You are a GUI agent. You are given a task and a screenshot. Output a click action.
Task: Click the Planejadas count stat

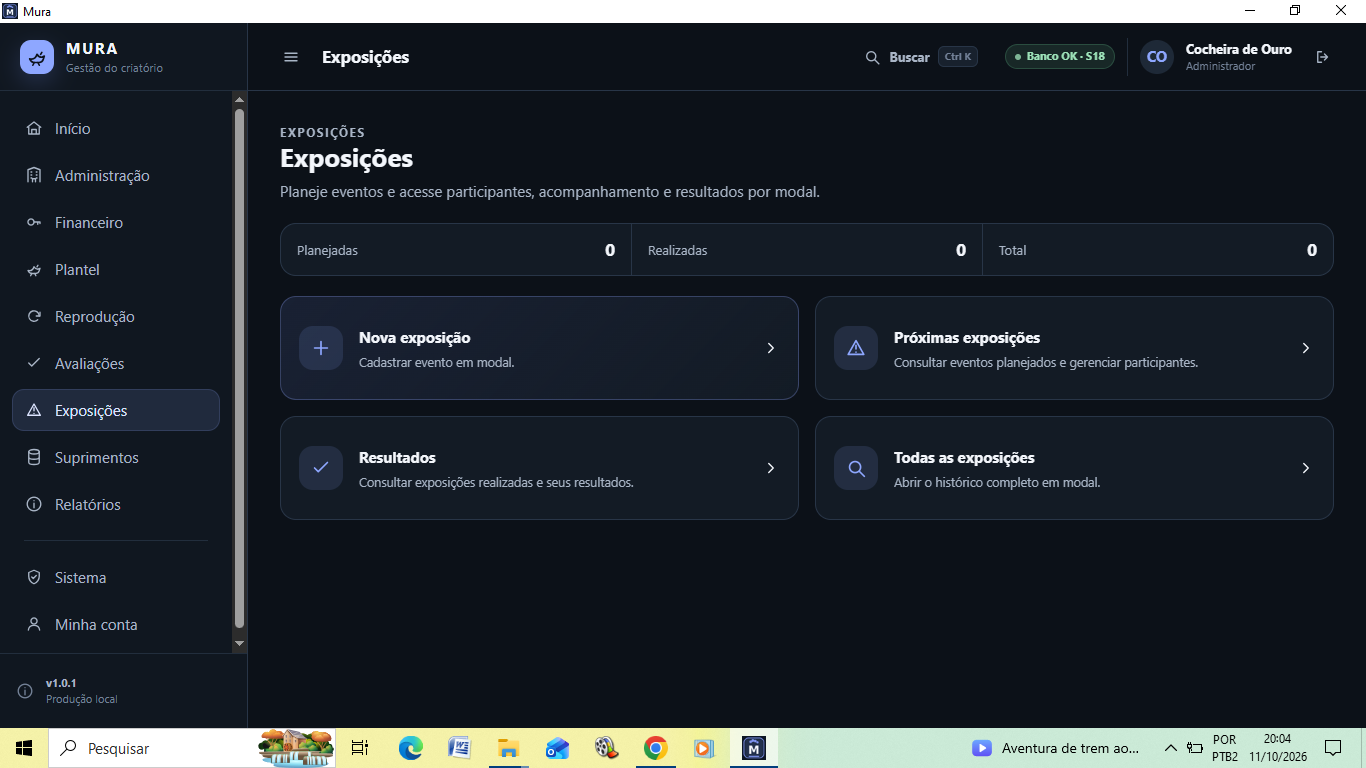pos(456,250)
